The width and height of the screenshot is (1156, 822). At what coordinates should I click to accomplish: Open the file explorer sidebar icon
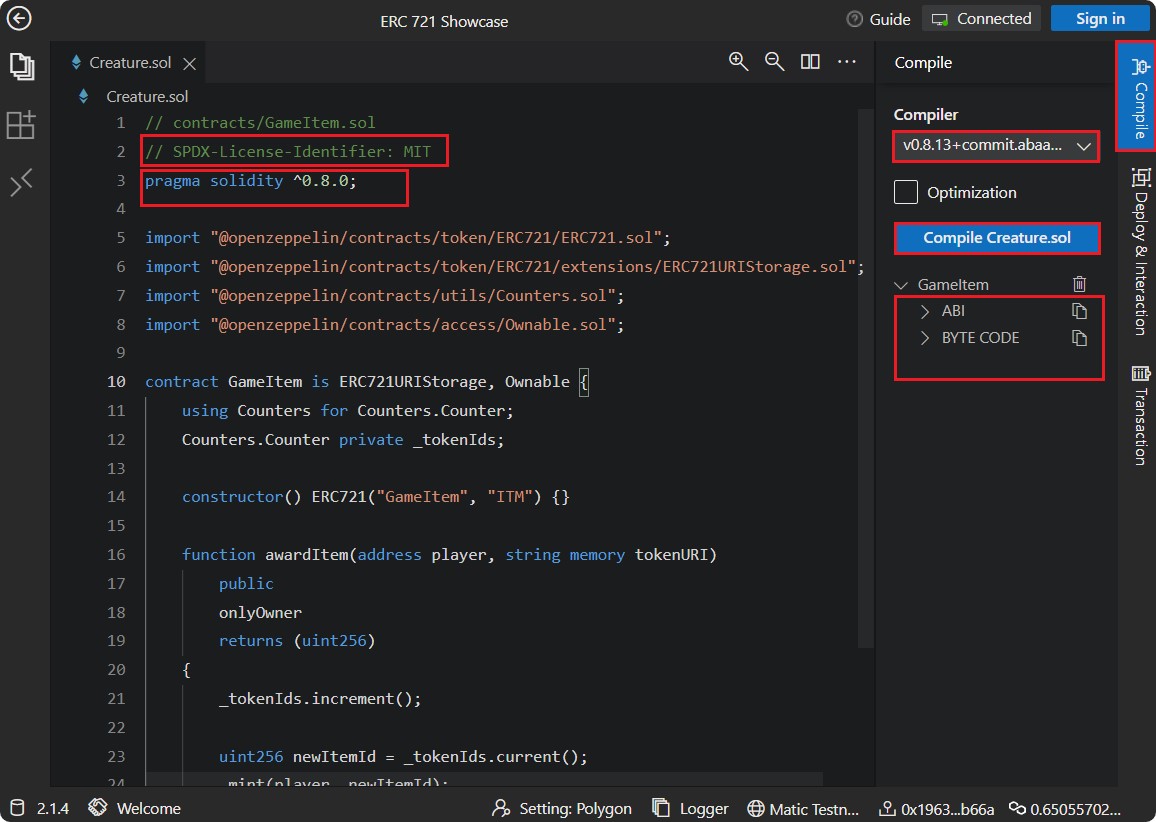[x=21, y=67]
